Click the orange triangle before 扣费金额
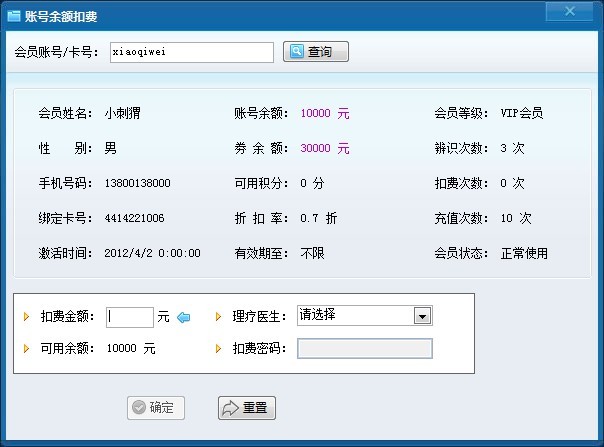The image size is (604, 447). (26, 317)
